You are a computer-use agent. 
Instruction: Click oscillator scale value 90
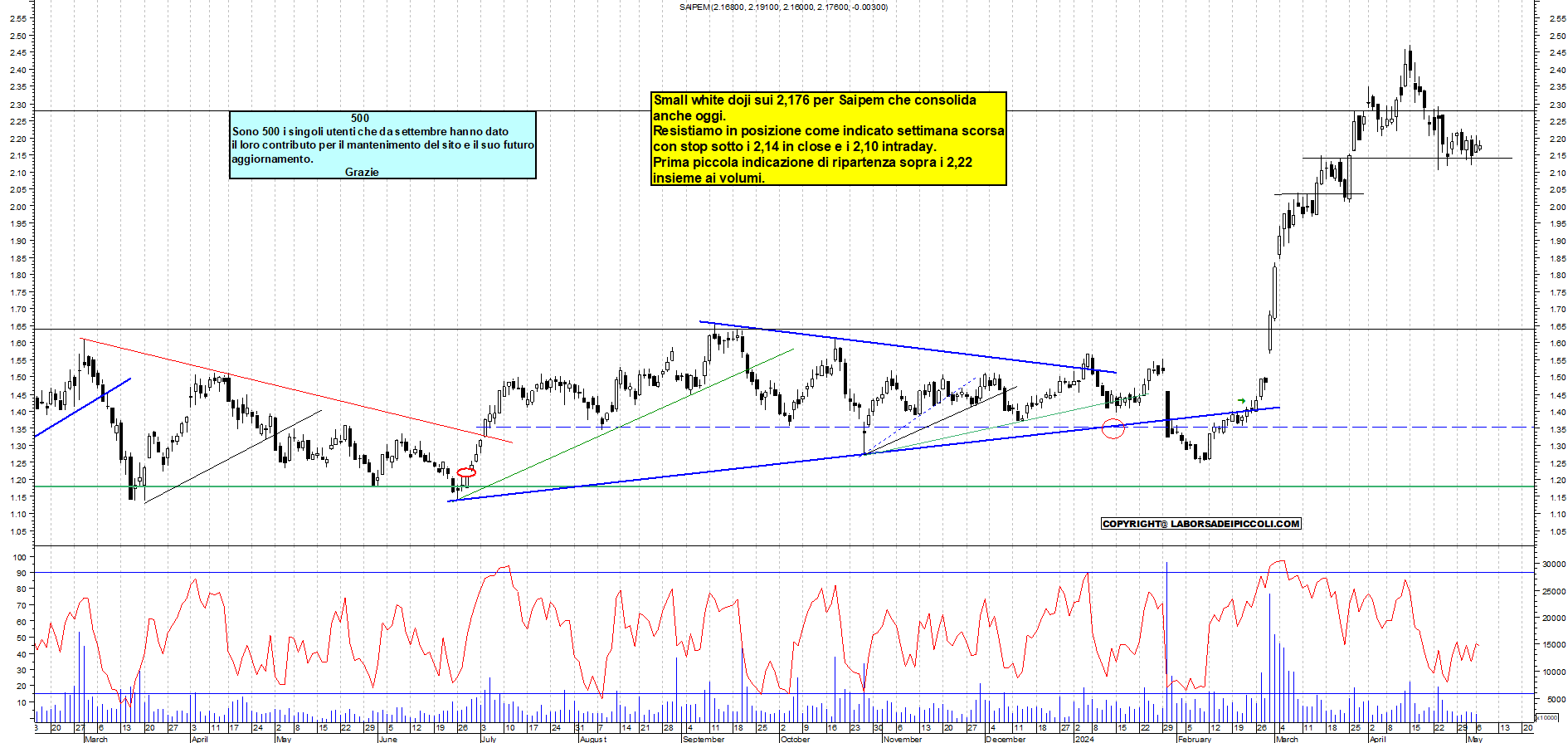pyautogui.click(x=22, y=573)
